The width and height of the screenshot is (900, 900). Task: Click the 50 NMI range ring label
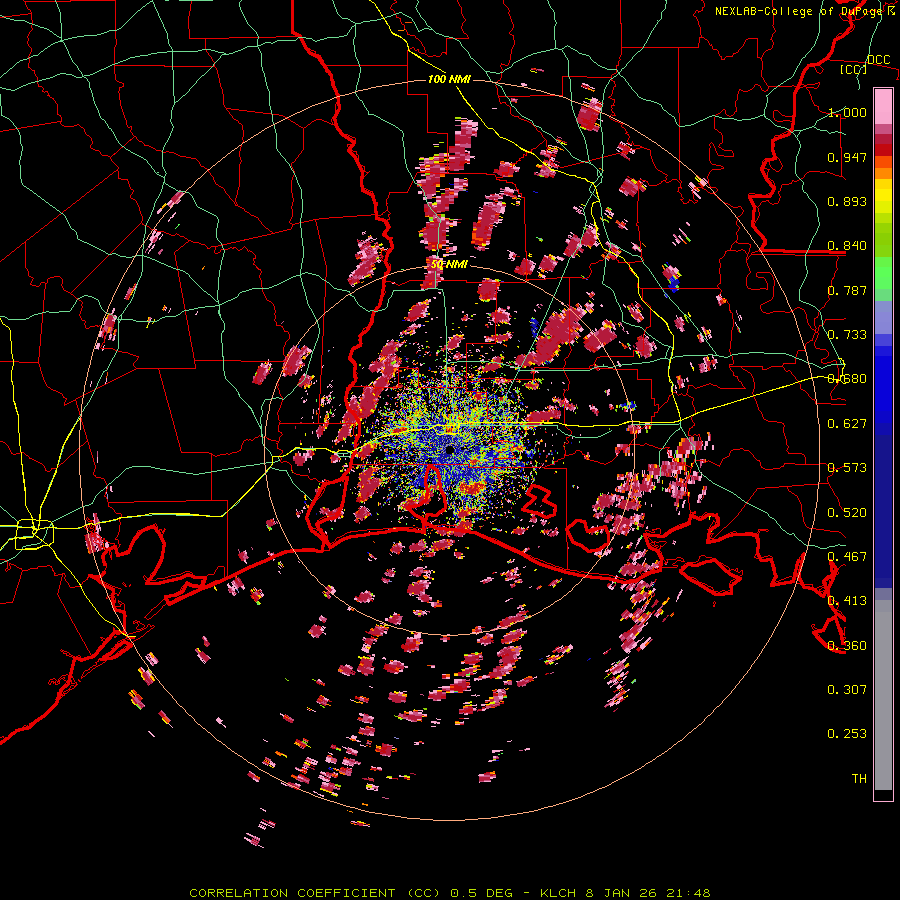(449, 265)
